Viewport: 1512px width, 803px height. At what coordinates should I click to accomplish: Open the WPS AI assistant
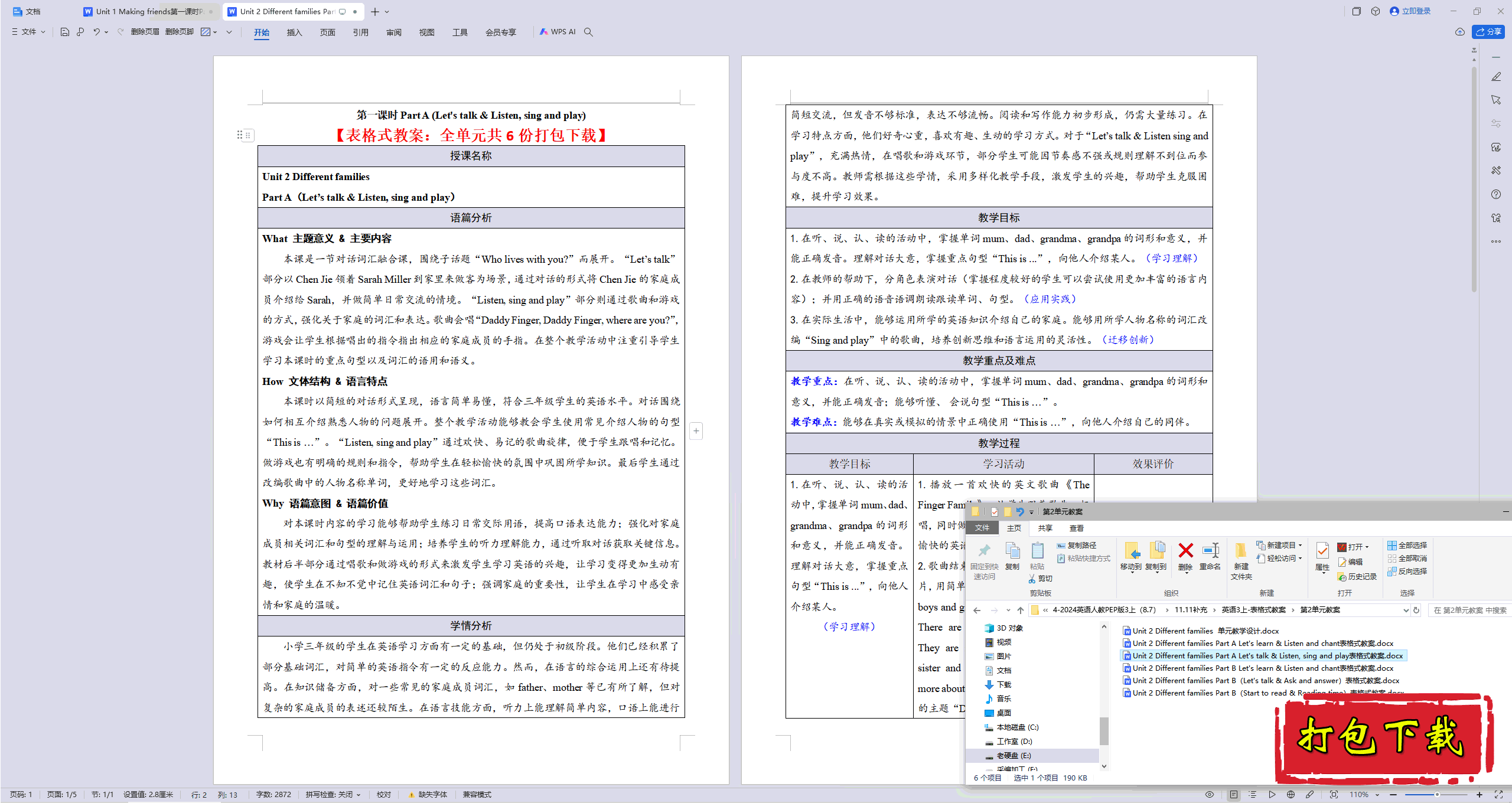click(x=558, y=32)
